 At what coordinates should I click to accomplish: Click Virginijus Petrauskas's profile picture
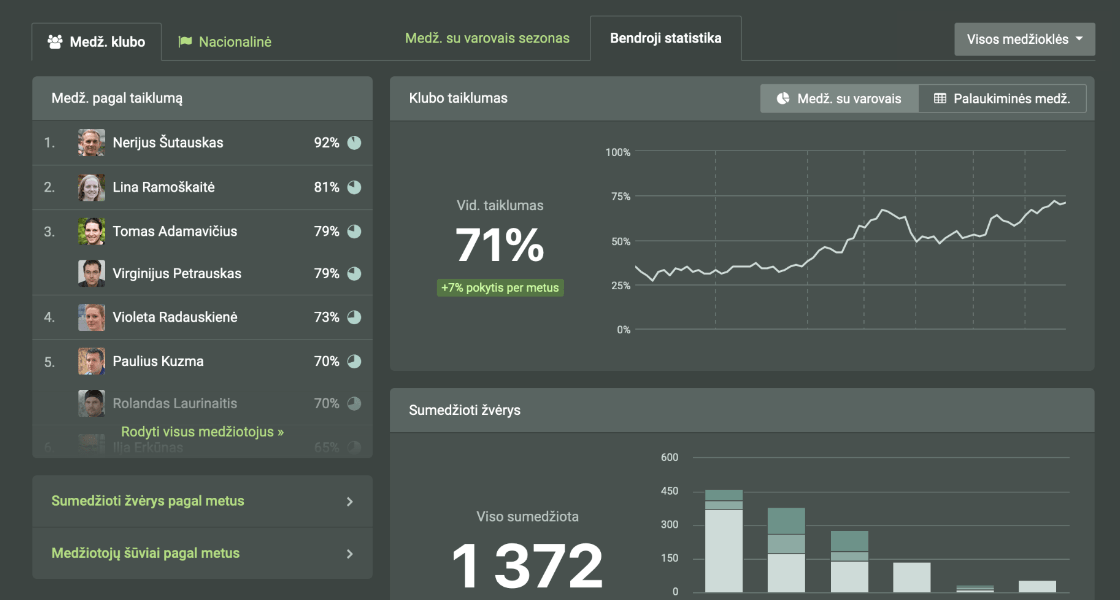[92, 273]
